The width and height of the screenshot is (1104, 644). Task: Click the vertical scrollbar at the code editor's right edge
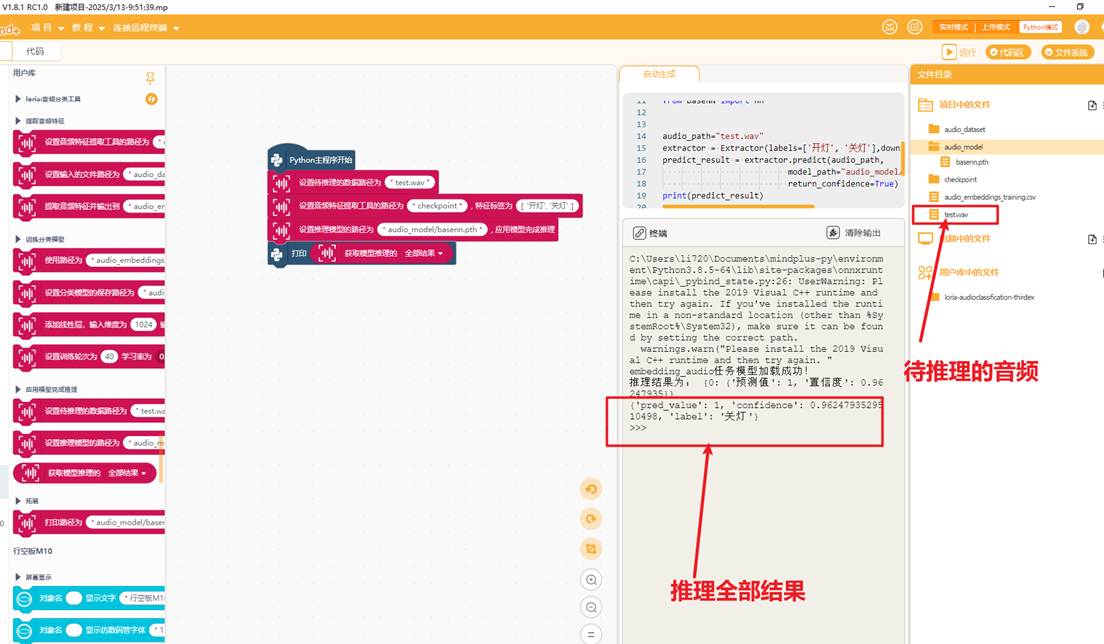tap(902, 158)
